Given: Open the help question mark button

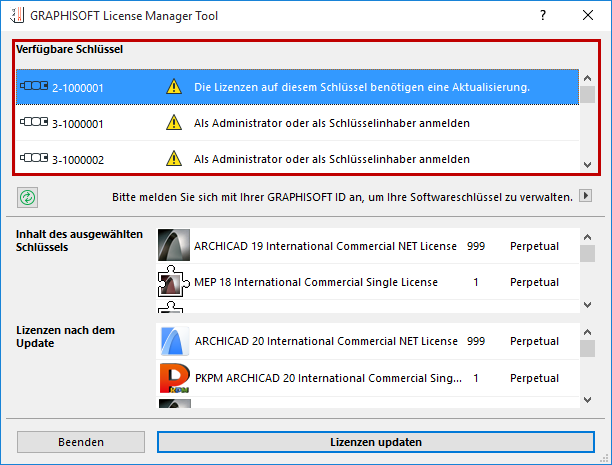Looking at the screenshot, I should [542, 17].
